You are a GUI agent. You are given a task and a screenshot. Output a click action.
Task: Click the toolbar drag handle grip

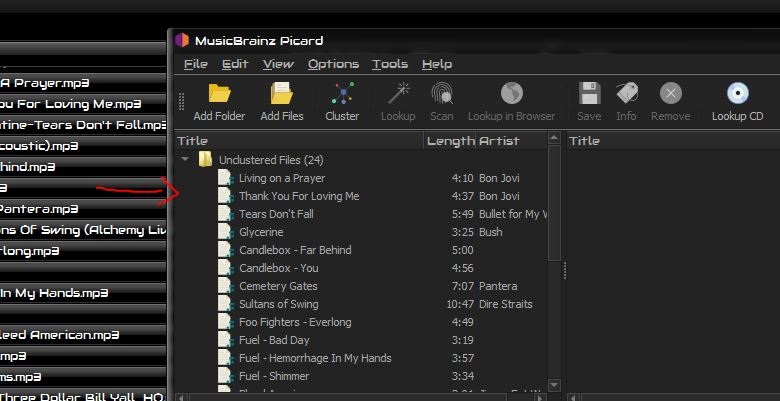coord(182,102)
